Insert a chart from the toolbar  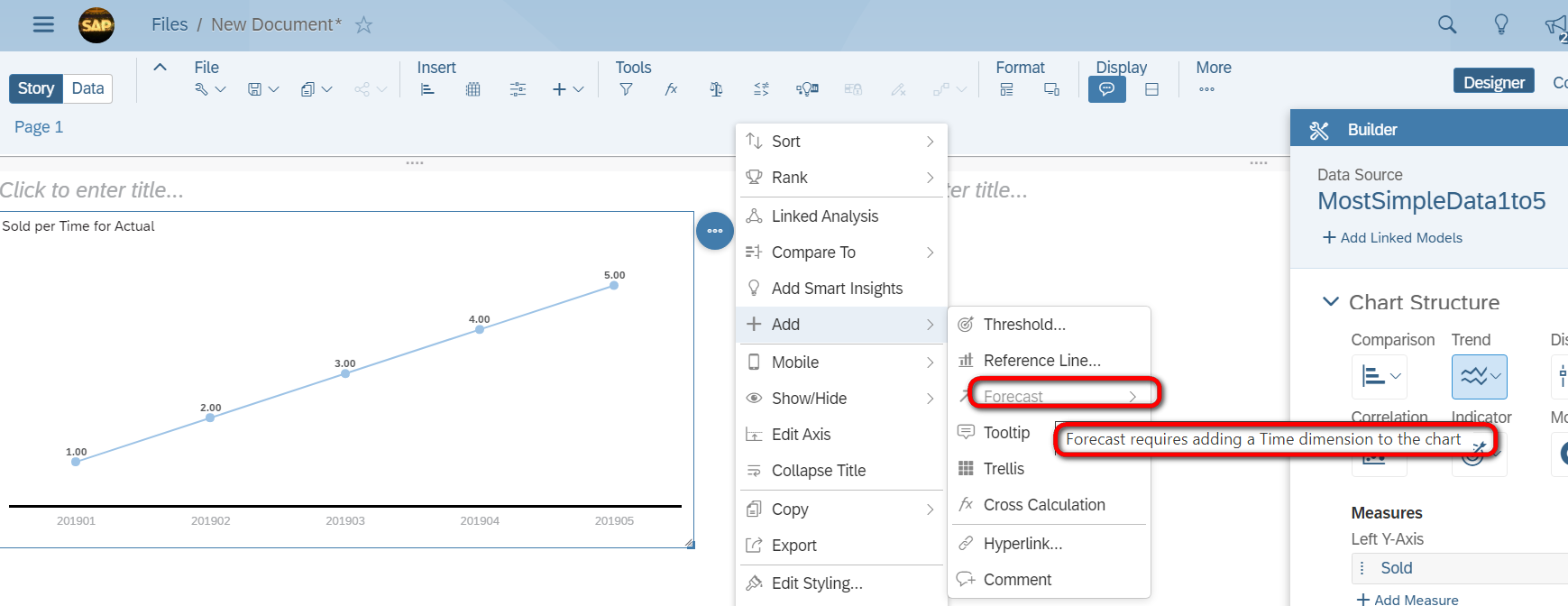428,89
